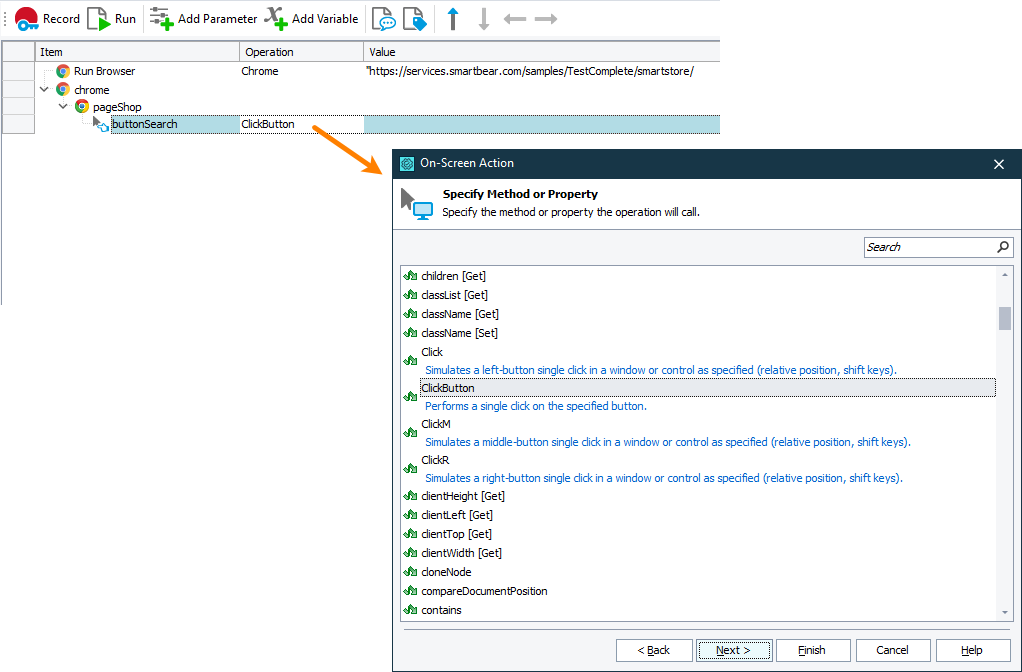This screenshot has width=1022, height=672.
Task: Open Help for the dialog
Action: click(972, 650)
